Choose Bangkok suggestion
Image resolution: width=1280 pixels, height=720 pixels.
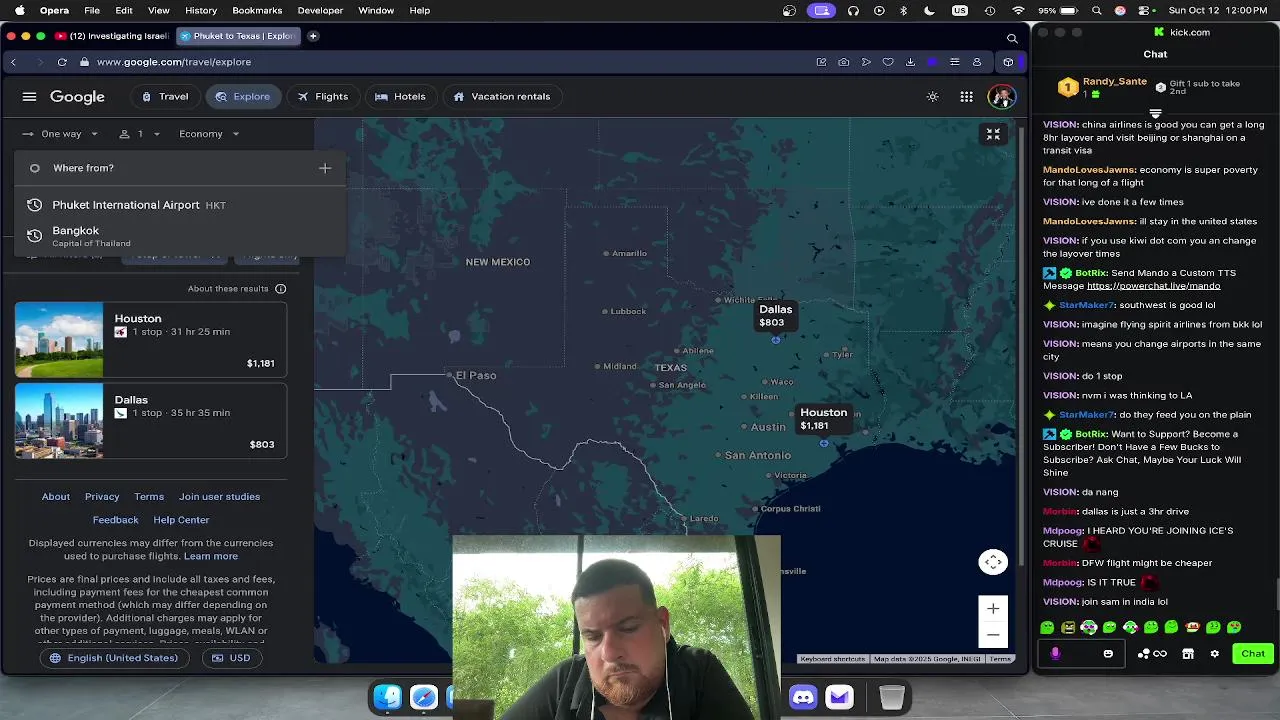tap(180, 236)
